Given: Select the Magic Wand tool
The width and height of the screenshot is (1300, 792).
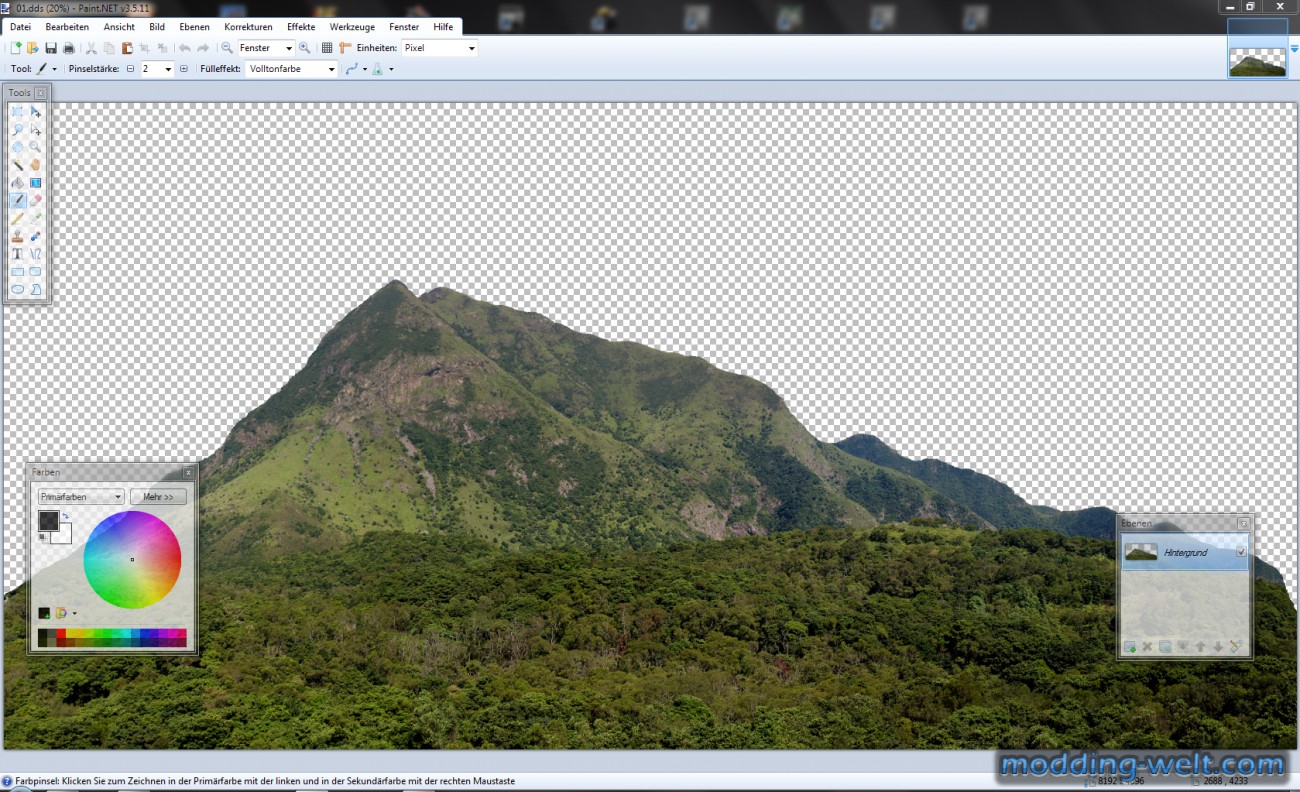Looking at the screenshot, I should [x=17, y=165].
